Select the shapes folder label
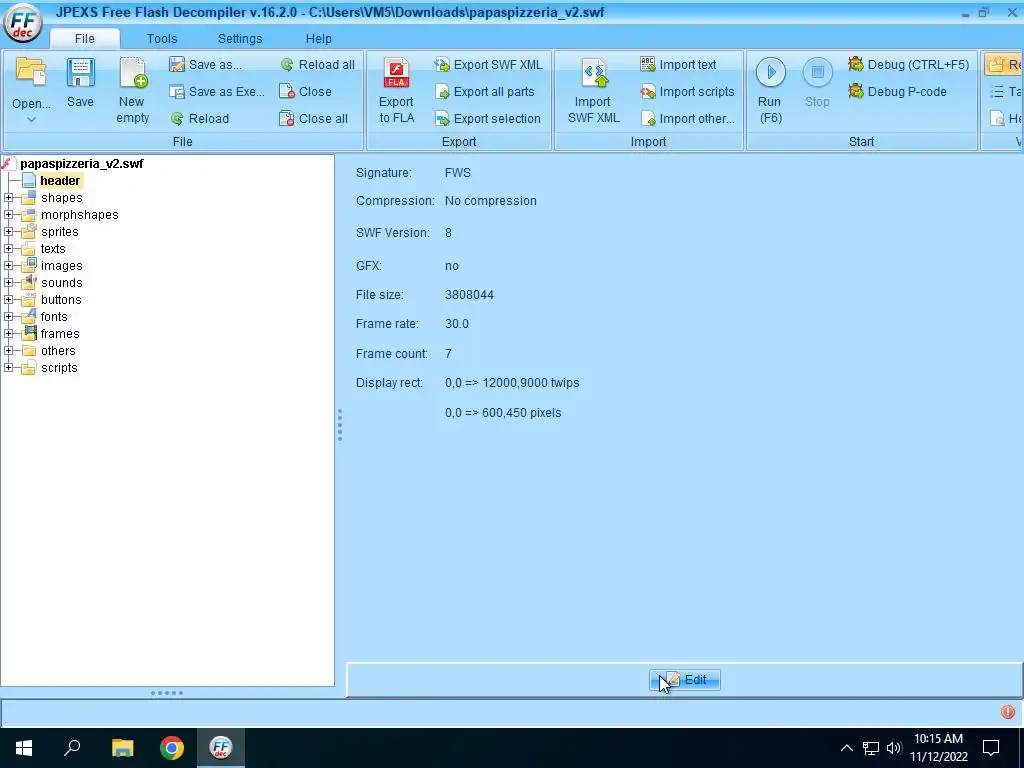Image resolution: width=1024 pixels, height=768 pixels. [x=61, y=197]
